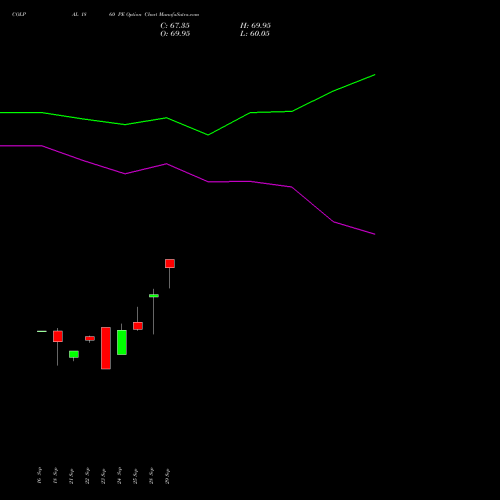The width and height of the screenshot is (500, 500).
Task: Select the red candle above 25 Sep
Action: [138, 326]
